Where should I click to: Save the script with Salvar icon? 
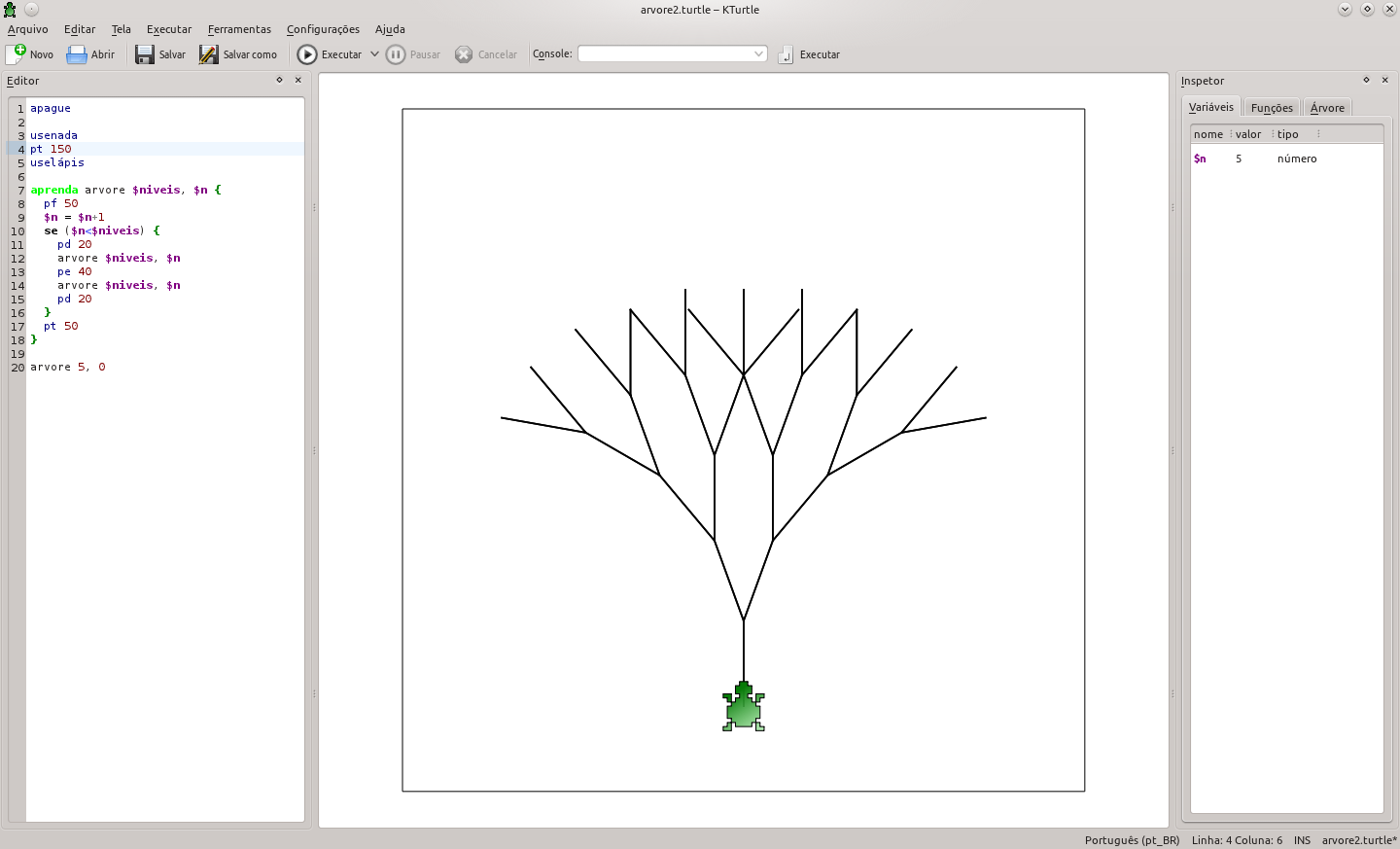coord(145,54)
